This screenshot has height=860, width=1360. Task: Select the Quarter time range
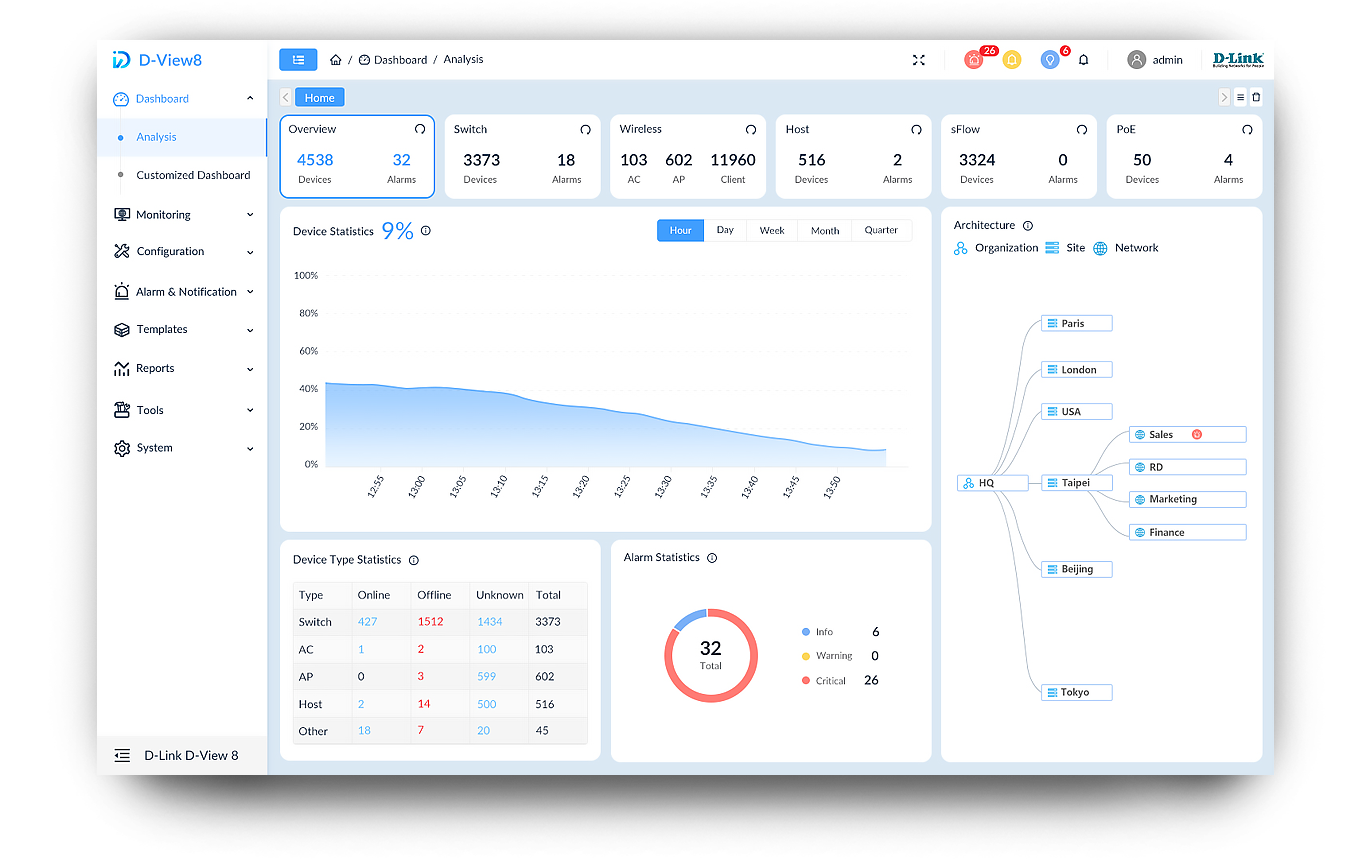881,230
